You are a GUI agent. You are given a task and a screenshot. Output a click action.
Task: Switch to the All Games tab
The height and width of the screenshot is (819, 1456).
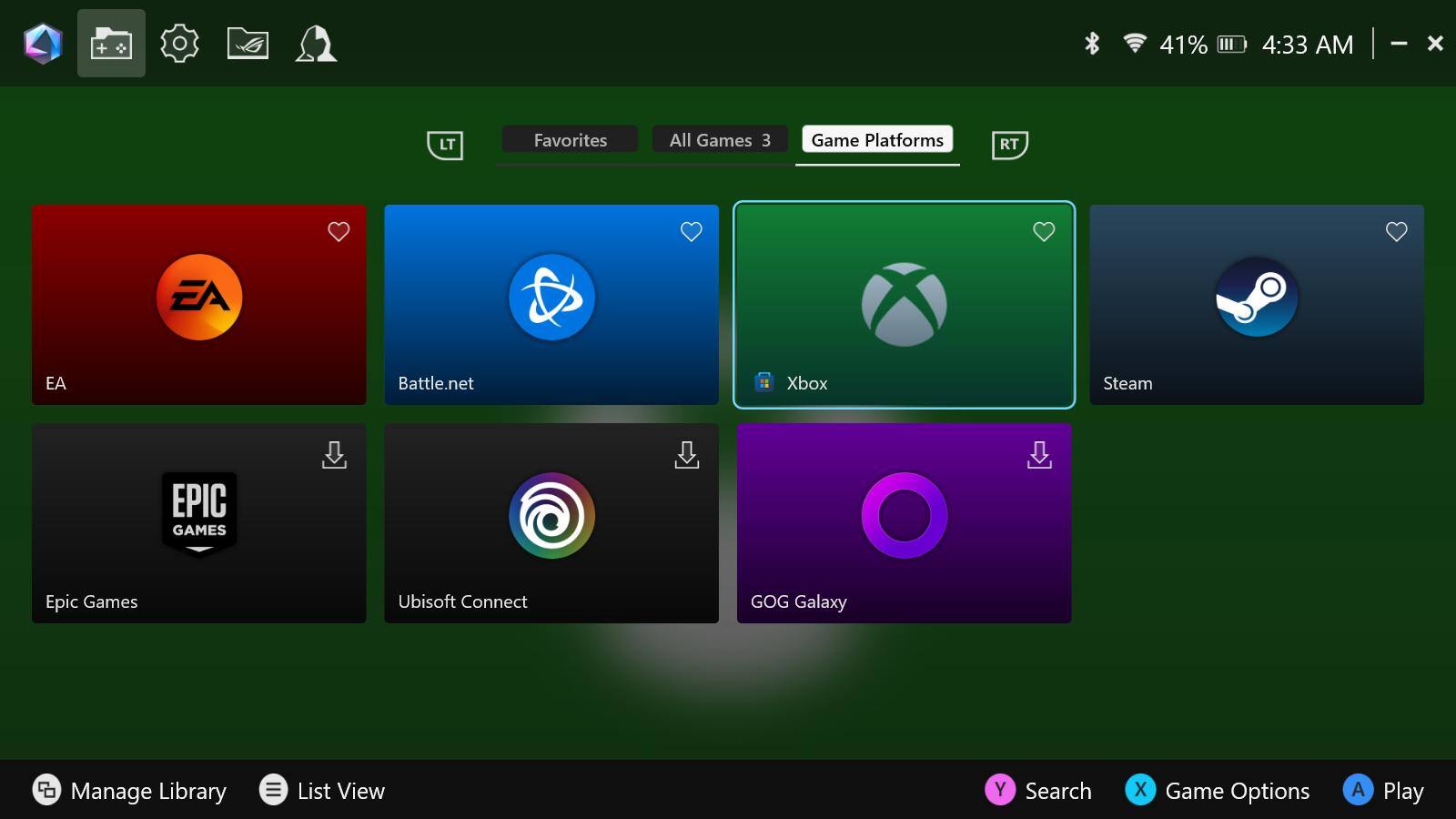pos(719,140)
